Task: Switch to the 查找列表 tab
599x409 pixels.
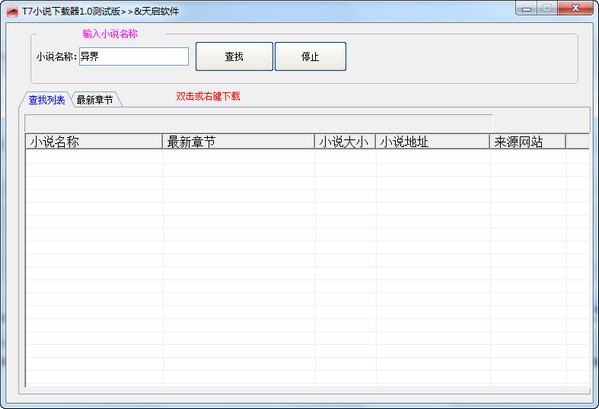Action: pyautogui.click(x=46, y=100)
